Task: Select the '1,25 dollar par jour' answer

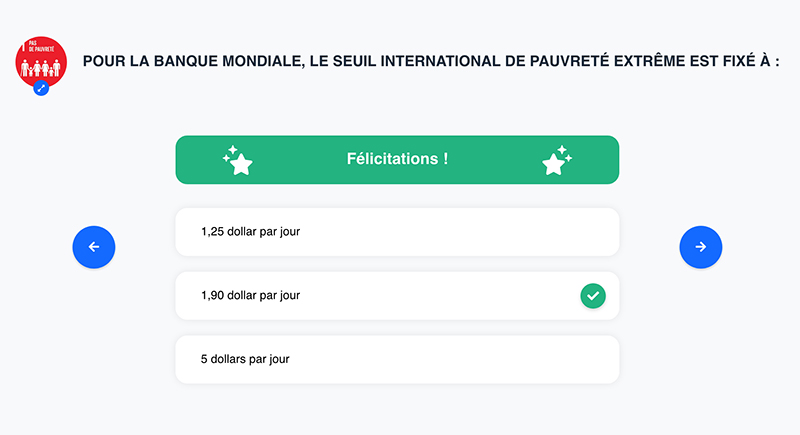Action: pyautogui.click(x=397, y=232)
